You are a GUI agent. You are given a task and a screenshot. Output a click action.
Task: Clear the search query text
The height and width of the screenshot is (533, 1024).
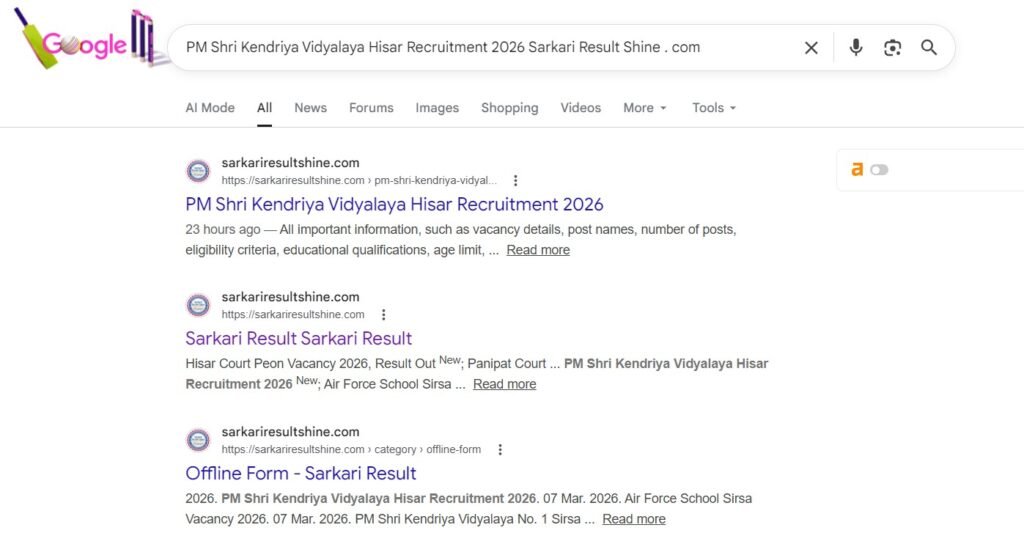(811, 48)
